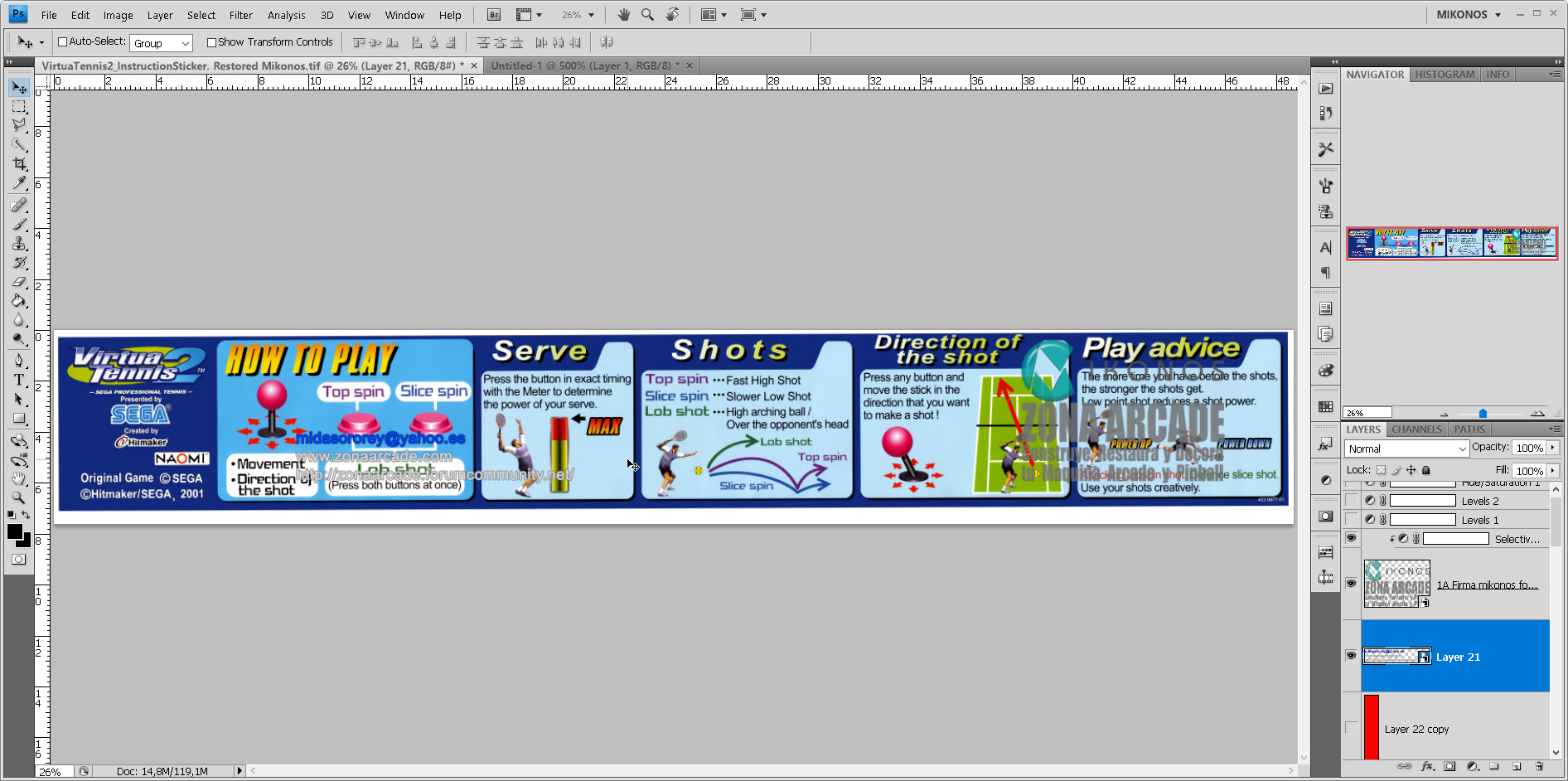
Task: Select the Hand tool
Action: 18,479
